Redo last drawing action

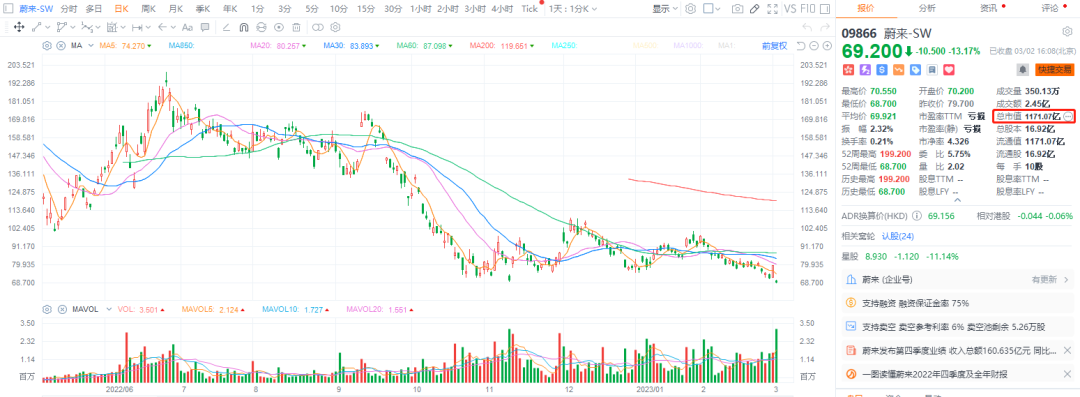825,27
